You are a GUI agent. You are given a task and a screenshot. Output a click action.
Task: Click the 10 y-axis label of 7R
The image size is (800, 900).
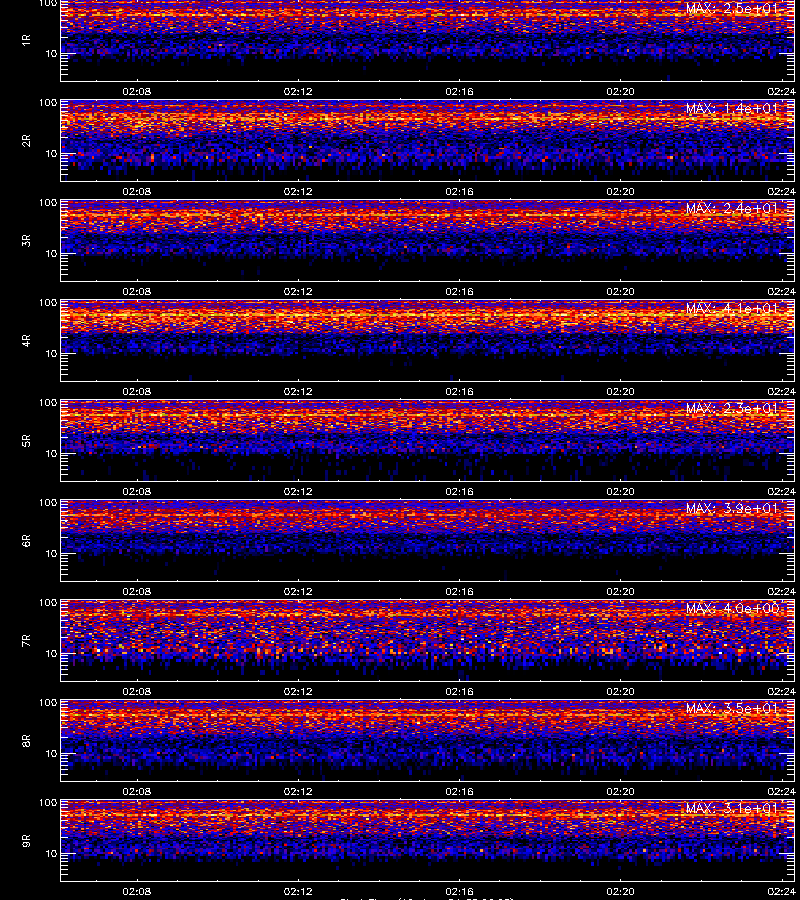click(51, 653)
